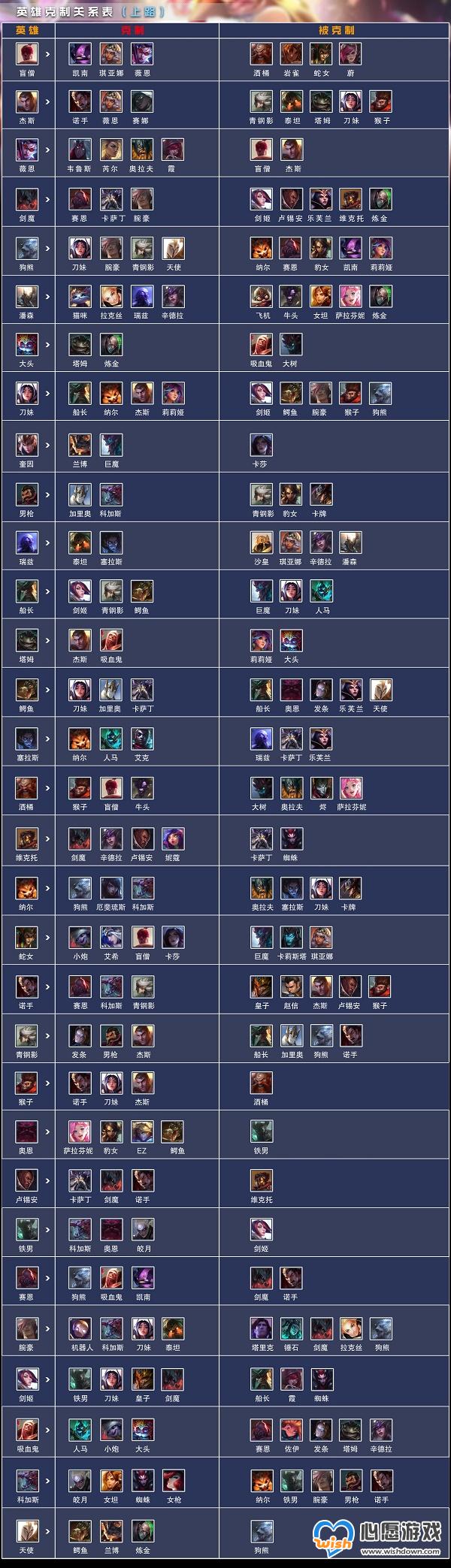Click the 盲僧 portrait in the 英雄 column

[27, 53]
